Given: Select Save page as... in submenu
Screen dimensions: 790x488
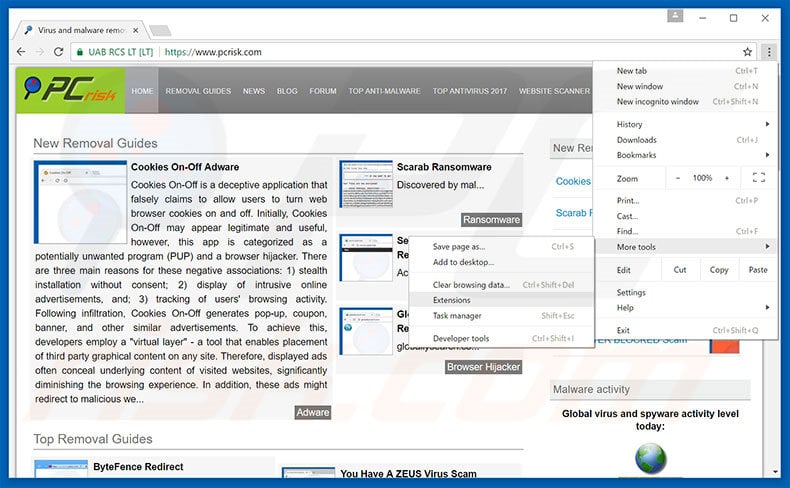Looking at the screenshot, I should (x=501, y=246).
